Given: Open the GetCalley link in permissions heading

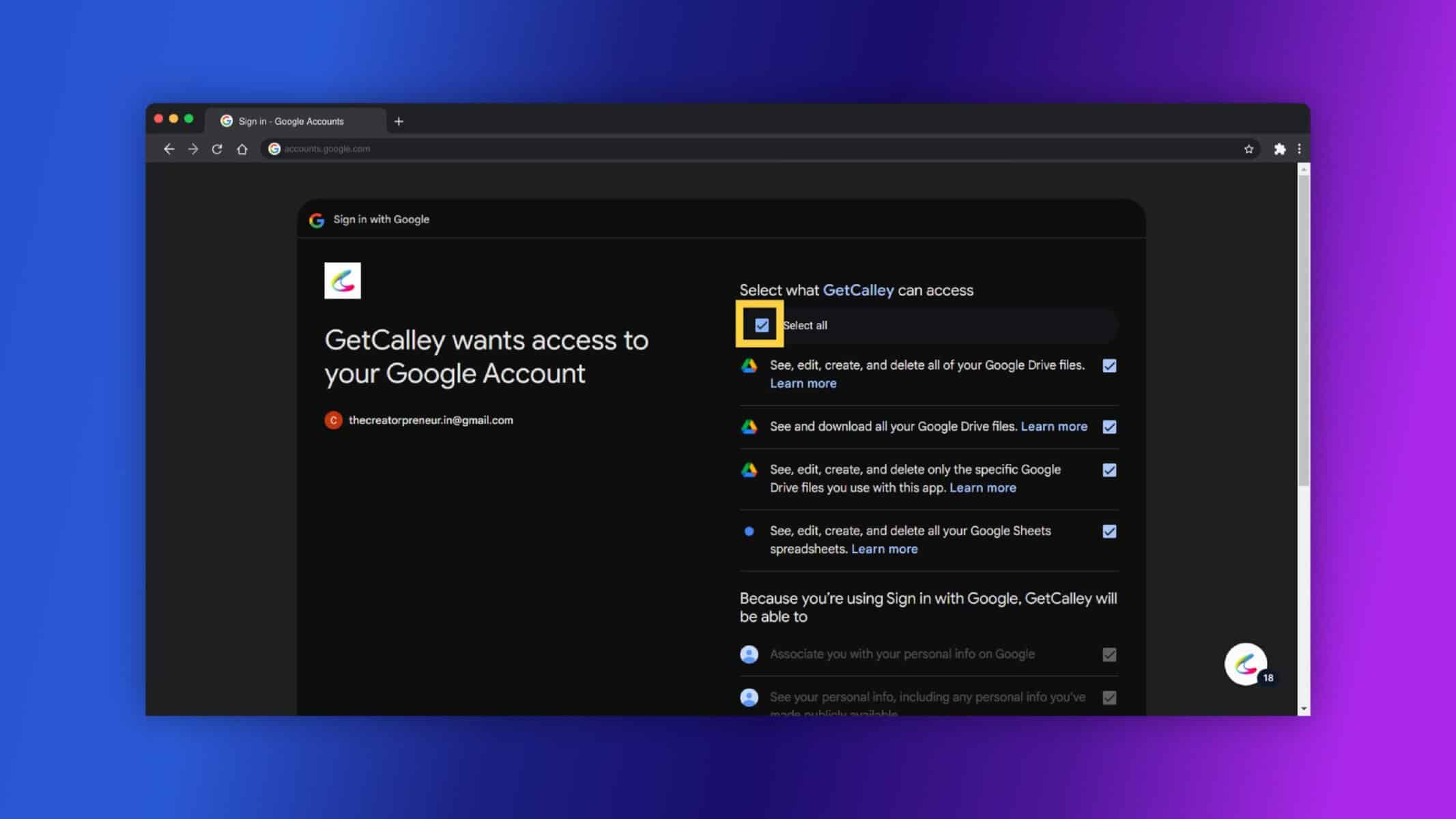Looking at the screenshot, I should click(858, 290).
